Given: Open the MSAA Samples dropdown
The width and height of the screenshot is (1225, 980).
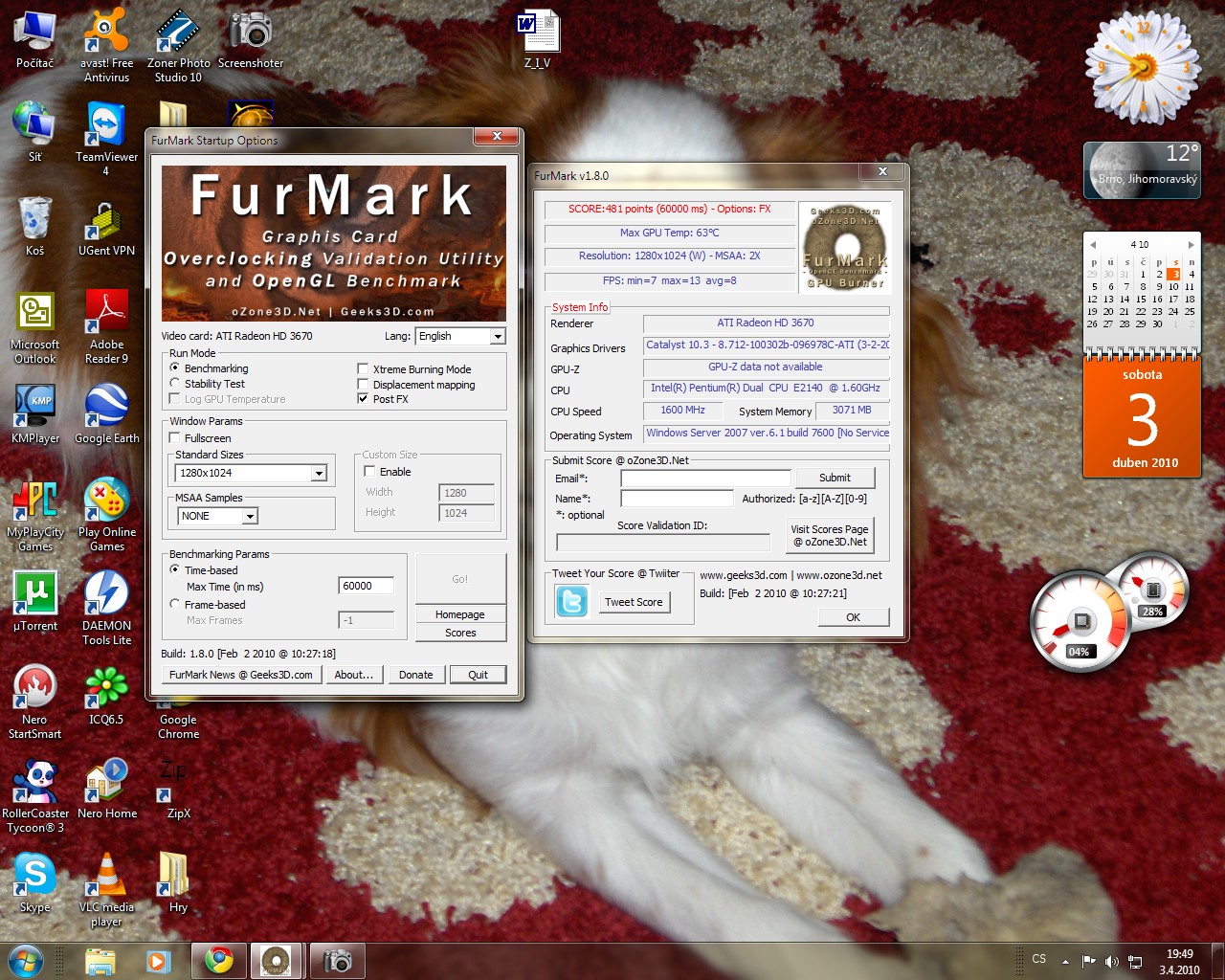Looking at the screenshot, I should tap(250, 517).
